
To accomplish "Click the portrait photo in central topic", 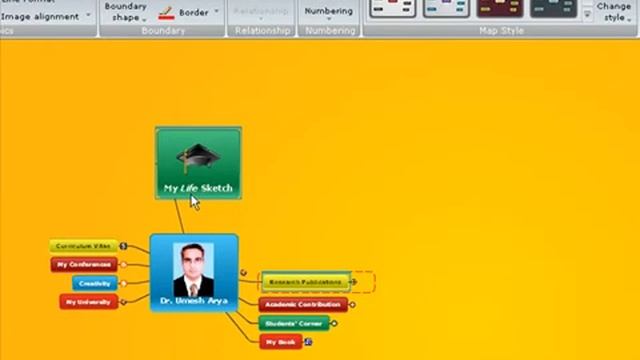I will 193,270.
